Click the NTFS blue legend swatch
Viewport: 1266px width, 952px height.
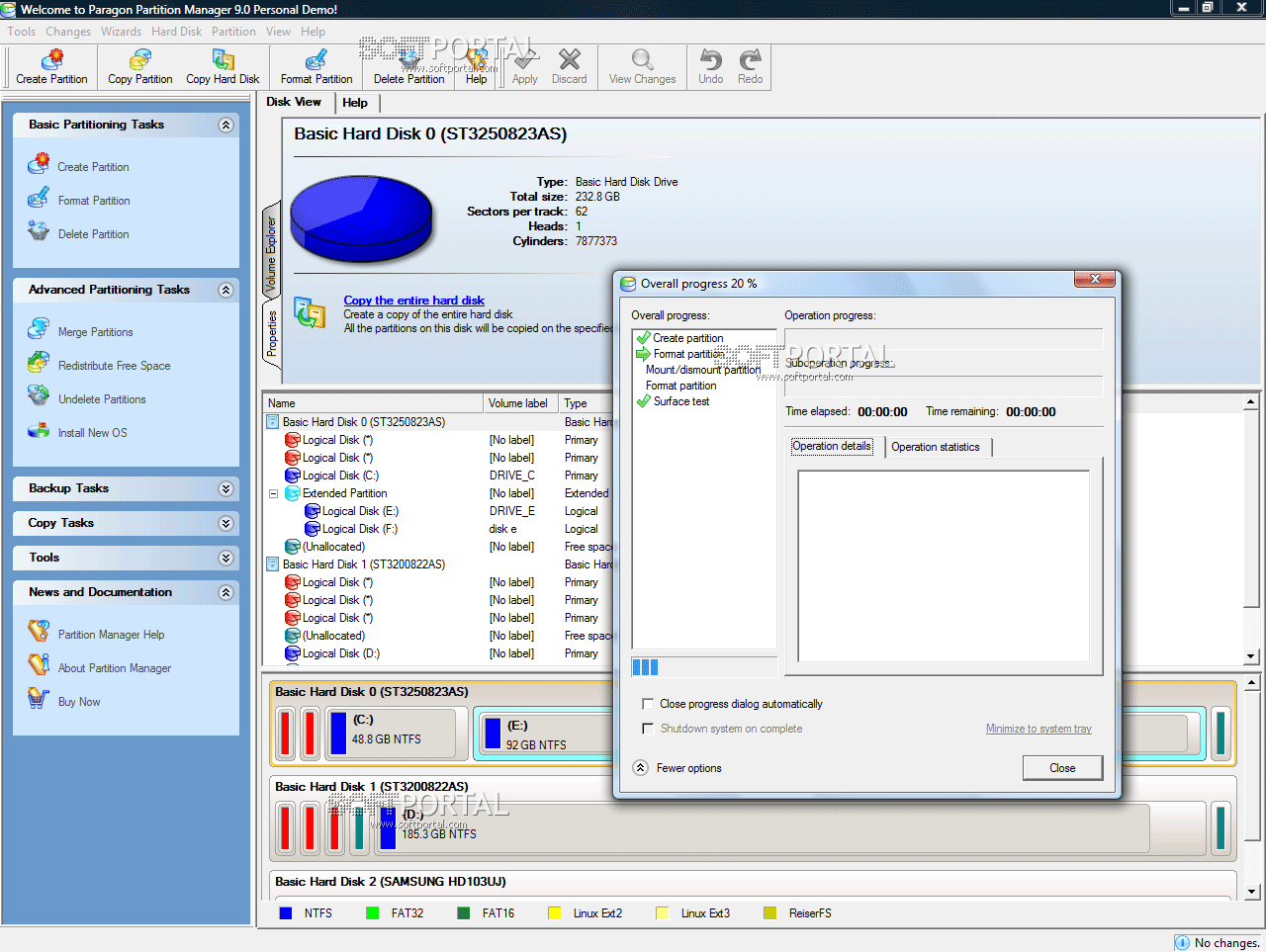tap(285, 913)
